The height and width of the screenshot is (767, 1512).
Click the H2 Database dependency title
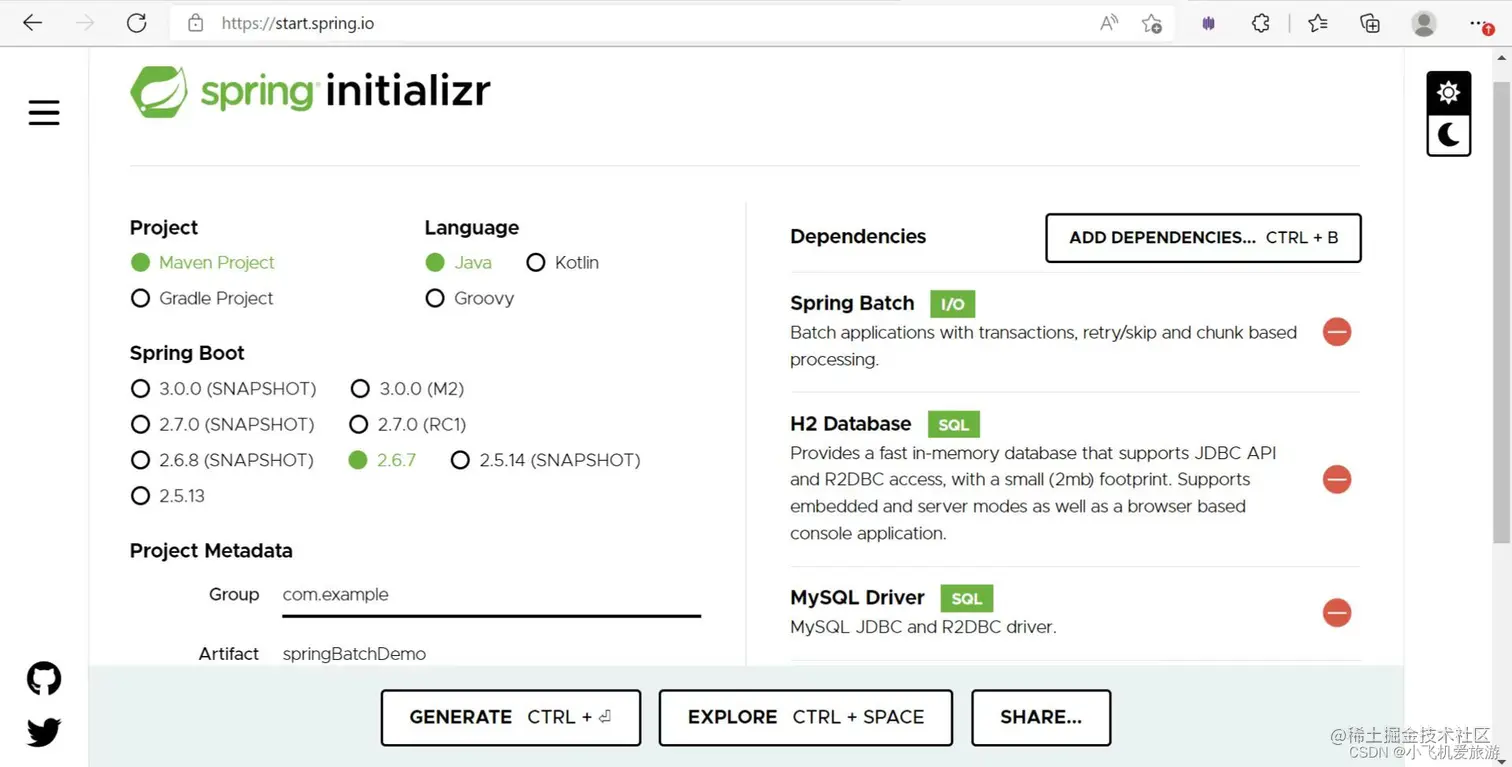tap(851, 424)
